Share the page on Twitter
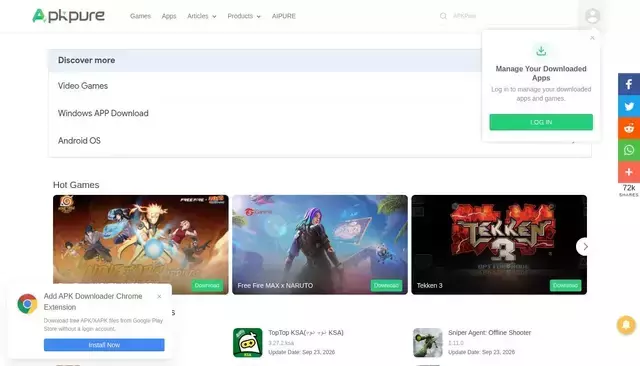640x366 pixels. coord(629,106)
